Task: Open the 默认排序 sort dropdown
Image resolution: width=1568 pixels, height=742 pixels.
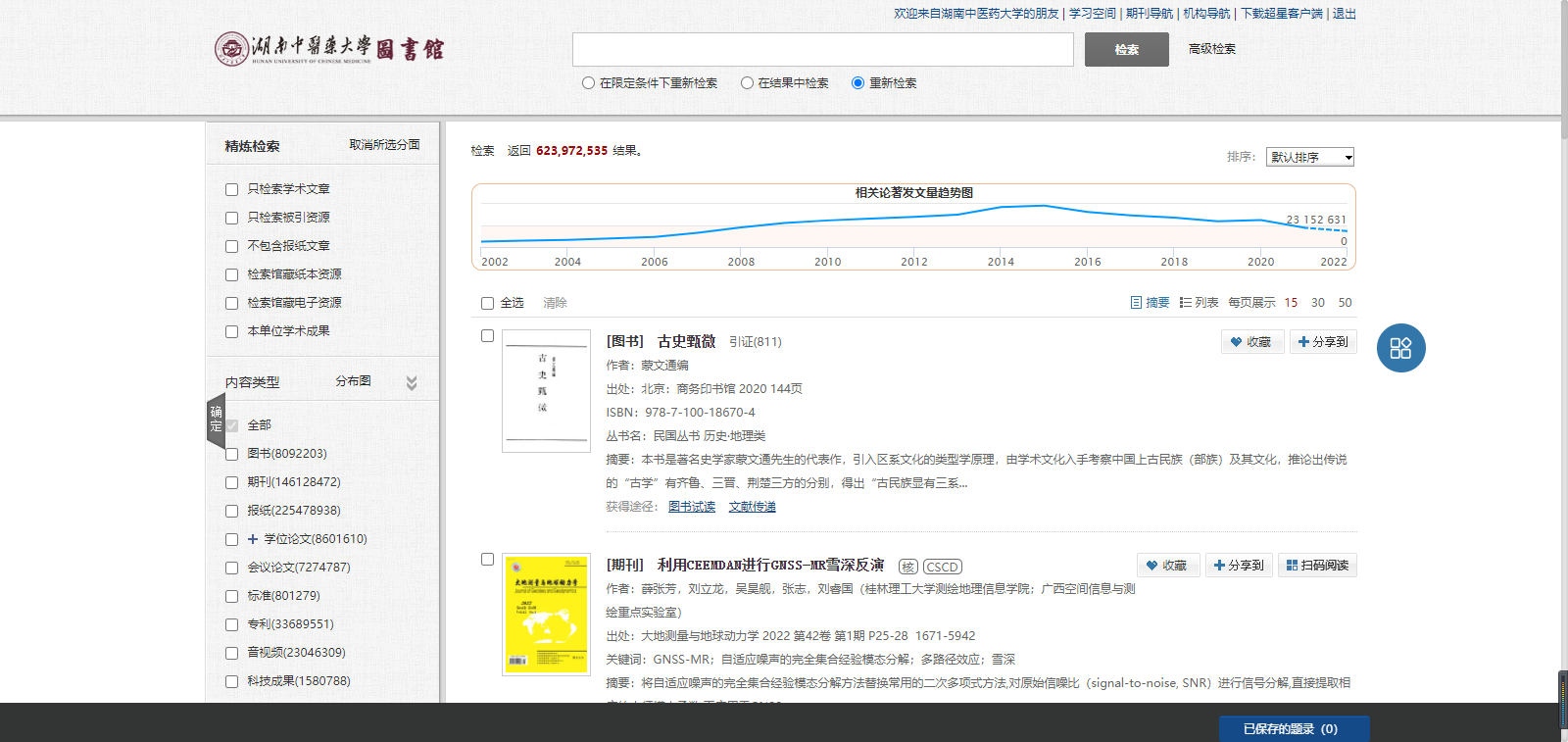Action: [x=1309, y=157]
